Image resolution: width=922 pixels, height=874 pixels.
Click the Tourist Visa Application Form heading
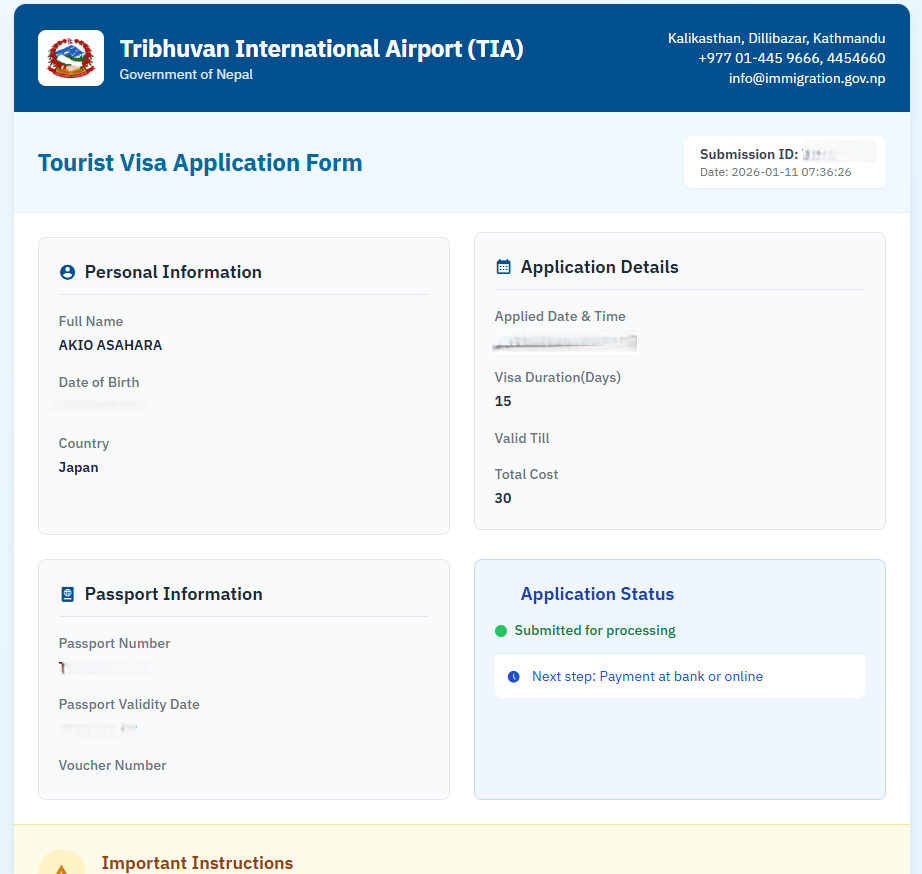point(200,163)
